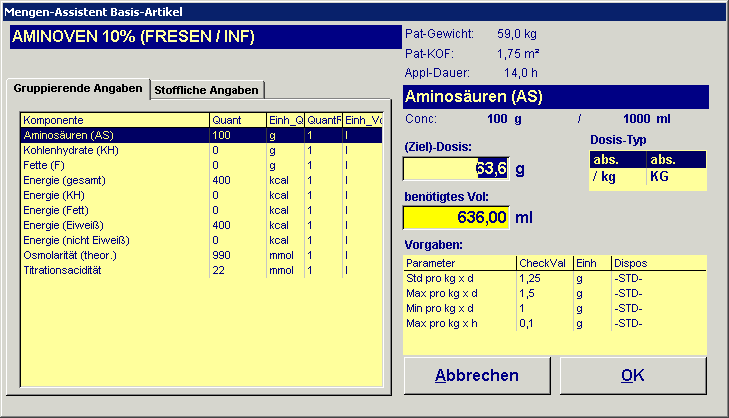The width and height of the screenshot is (729, 418).
Task: Select the Titrationsacidität row
Action: (202, 270)
